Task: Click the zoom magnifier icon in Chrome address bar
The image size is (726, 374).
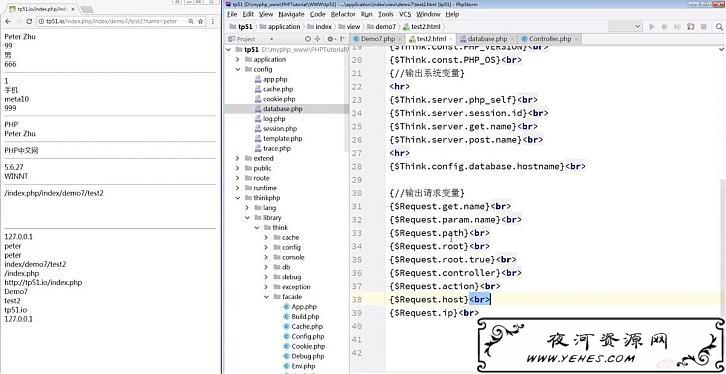Action: click(190, 21)
